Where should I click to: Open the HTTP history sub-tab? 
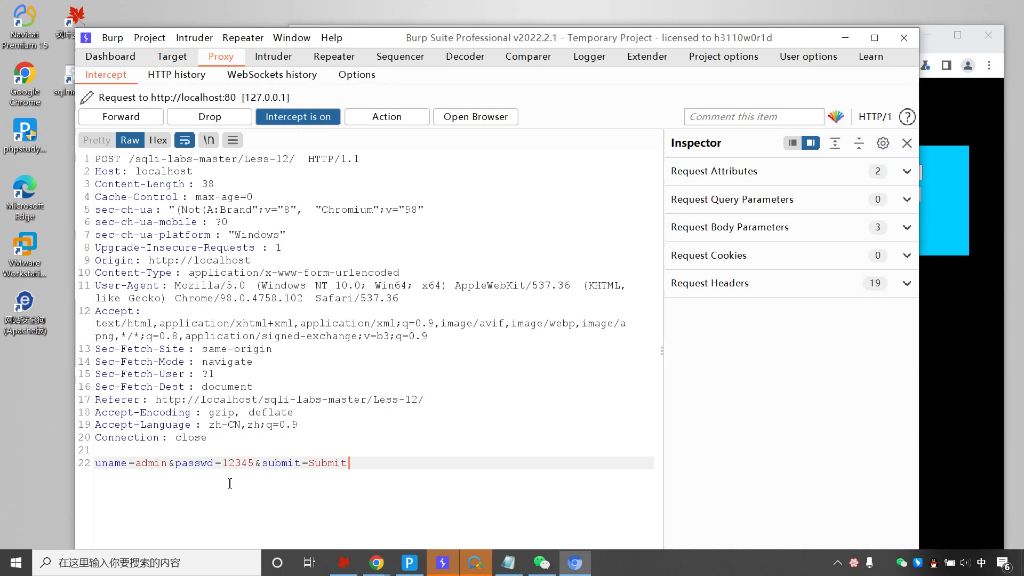pyautogui.click(x=176, y=75)
